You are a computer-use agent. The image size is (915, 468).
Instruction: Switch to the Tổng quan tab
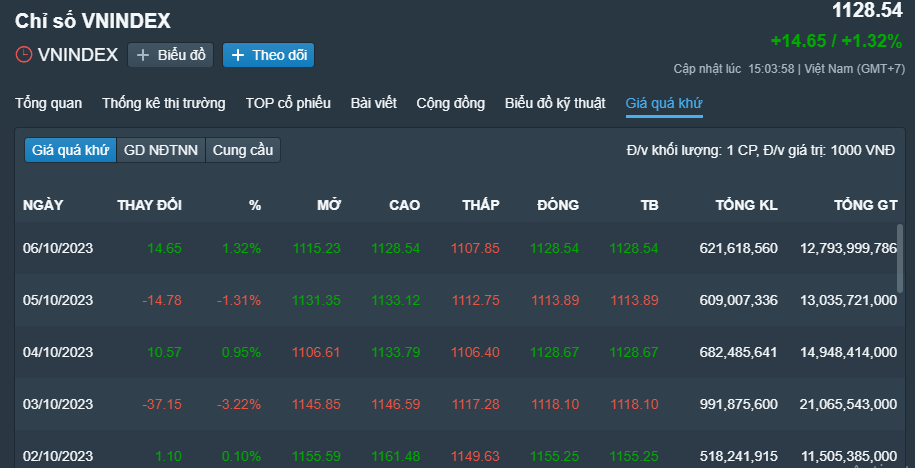coord(48,103)
